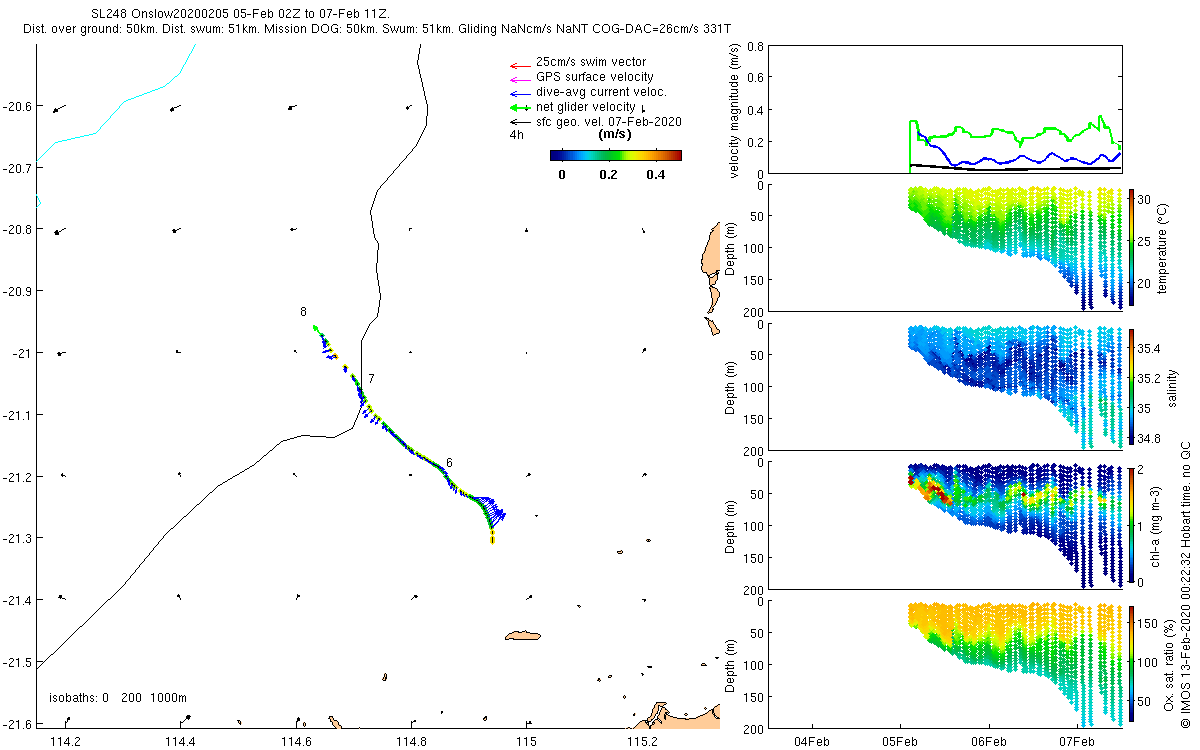Click the '06Feb' date tick label

point(989,741)
